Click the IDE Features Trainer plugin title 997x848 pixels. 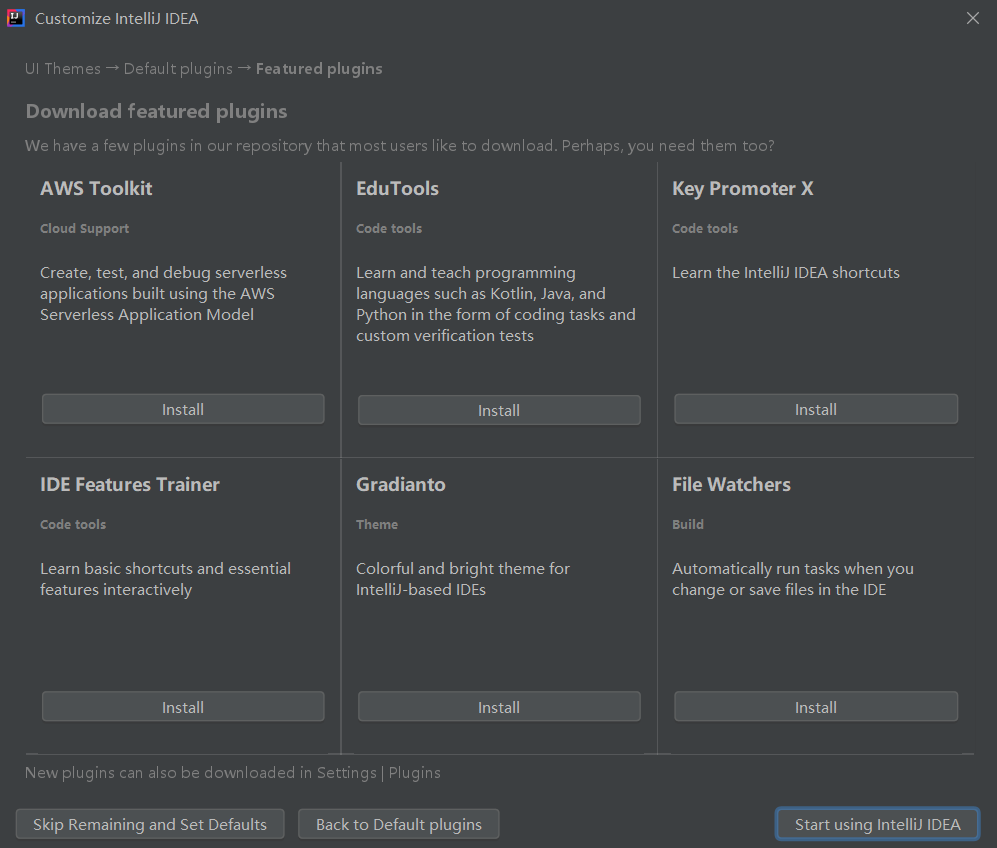click(130, 484)
